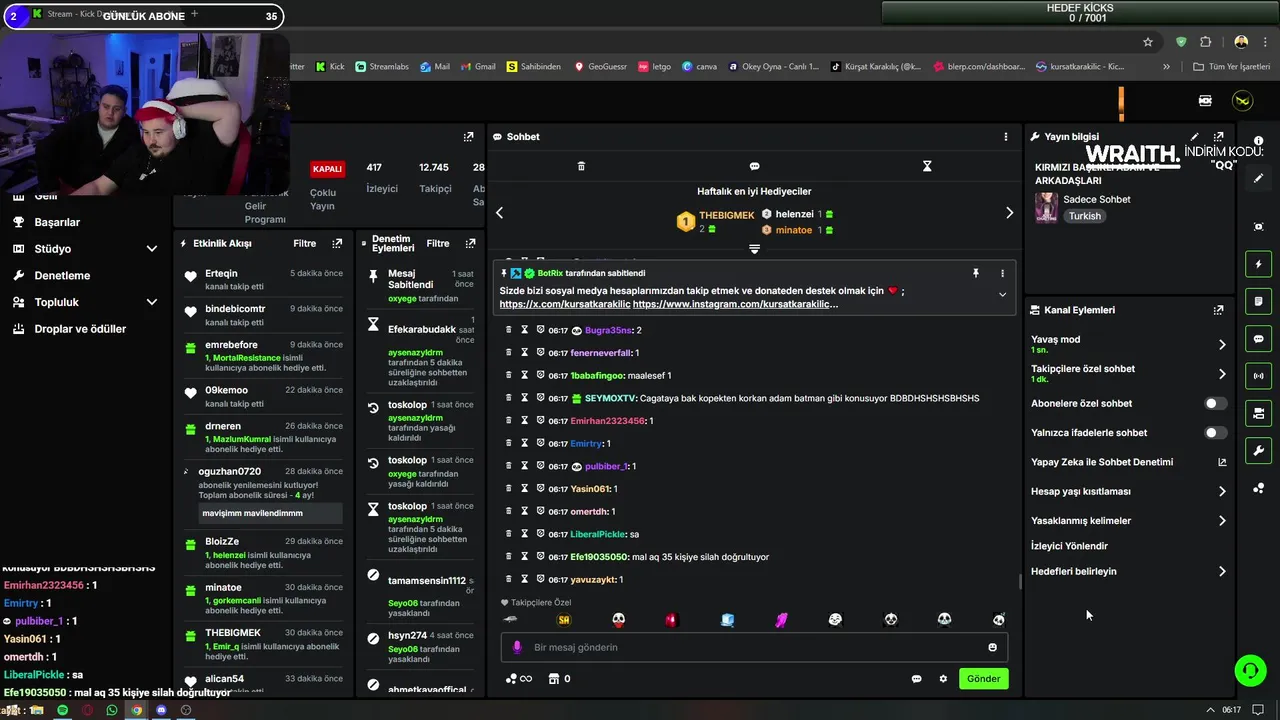Click the shop icon below message box
The width and height of the screenshot is (1280, 720).
point(554,679)
